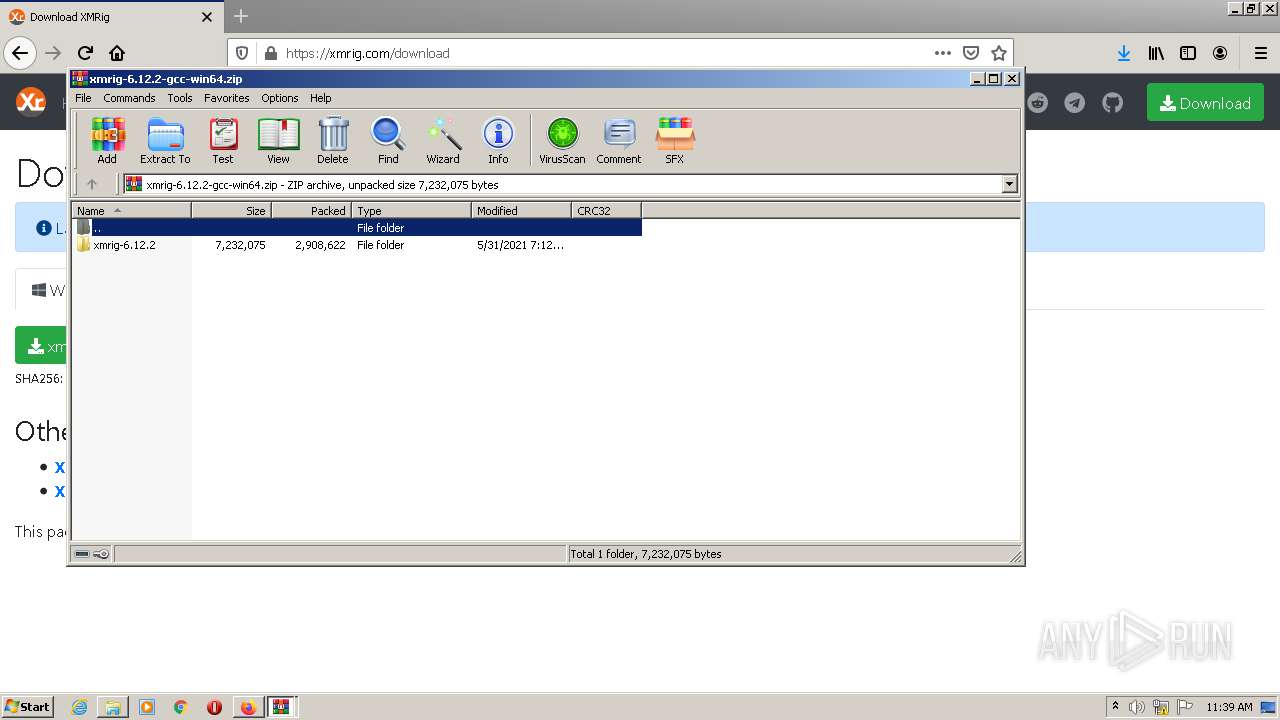Reload the Firefox page

pos(85,53)
